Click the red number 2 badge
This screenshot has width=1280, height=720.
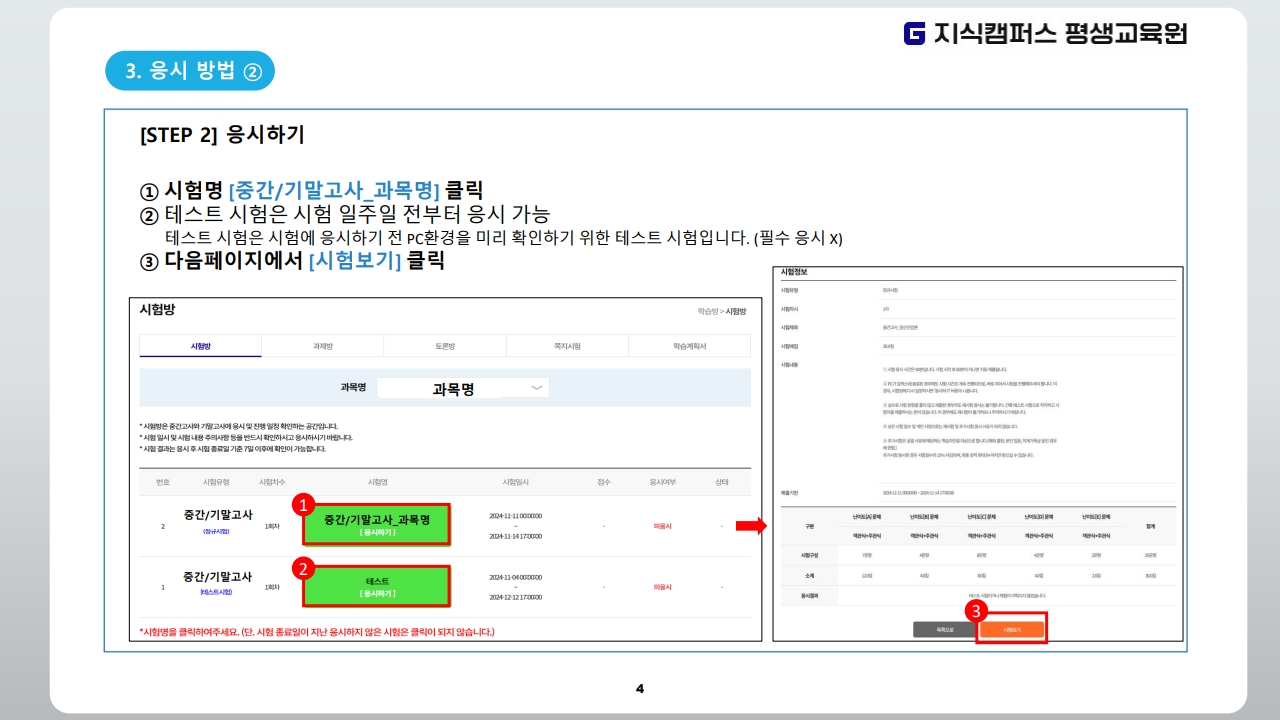point(305,569)
